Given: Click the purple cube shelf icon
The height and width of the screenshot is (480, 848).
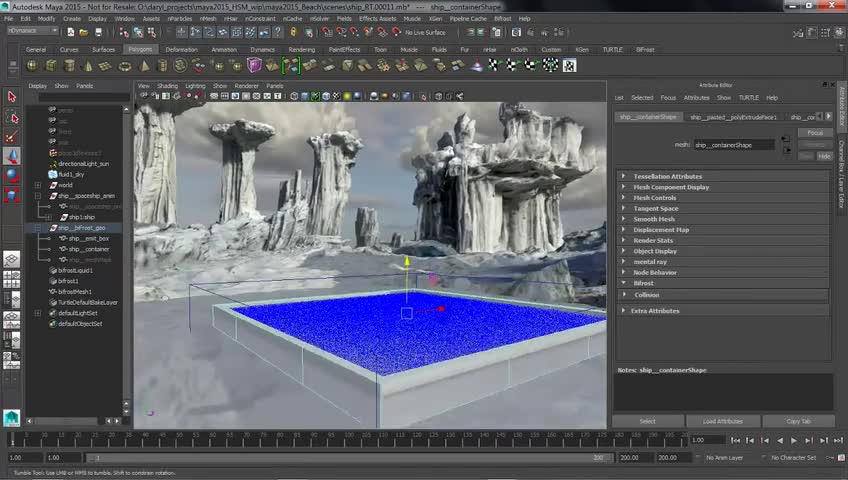Looking at the screenshot, I should click(x=254, y=66).
